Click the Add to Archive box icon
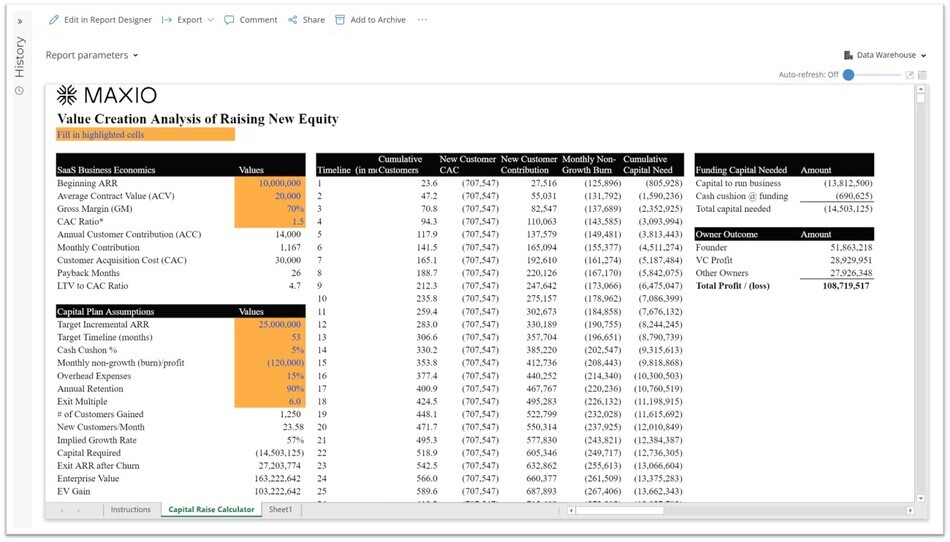This screenshot has height=542, width=950. coord(340,20)
